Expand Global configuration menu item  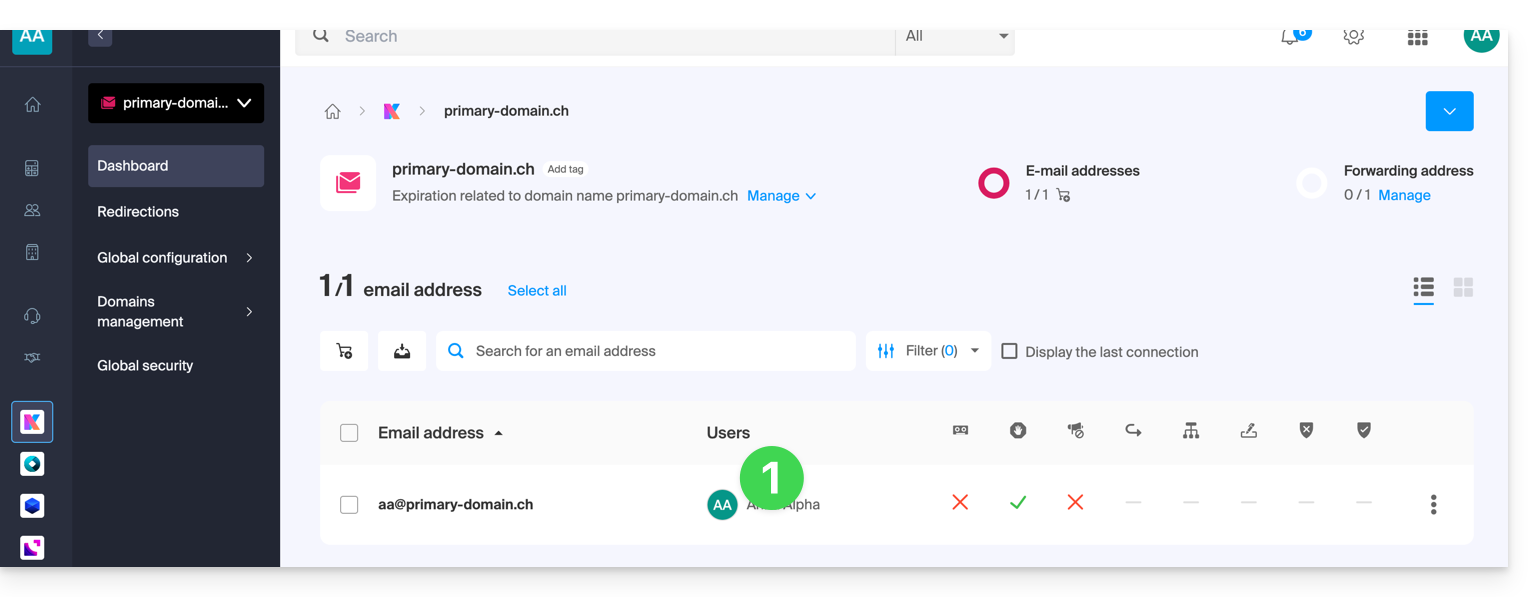[175, 258]
